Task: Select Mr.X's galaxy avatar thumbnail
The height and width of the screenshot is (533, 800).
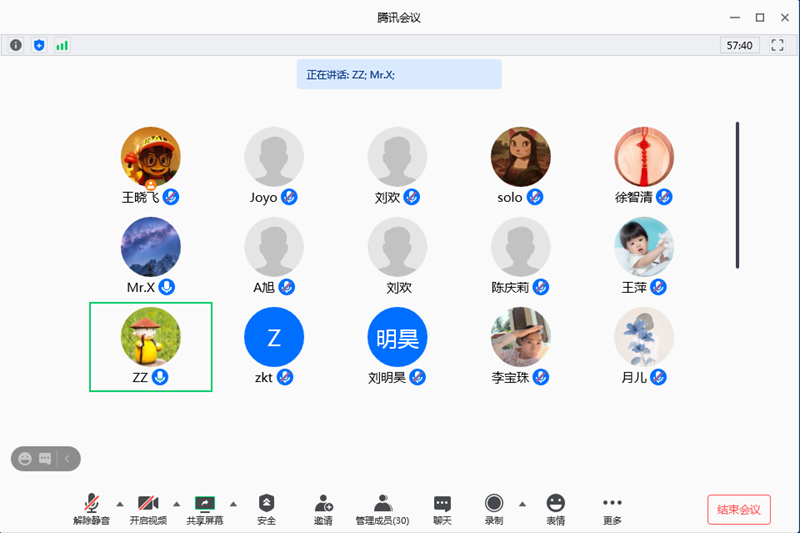Action: 150,246
